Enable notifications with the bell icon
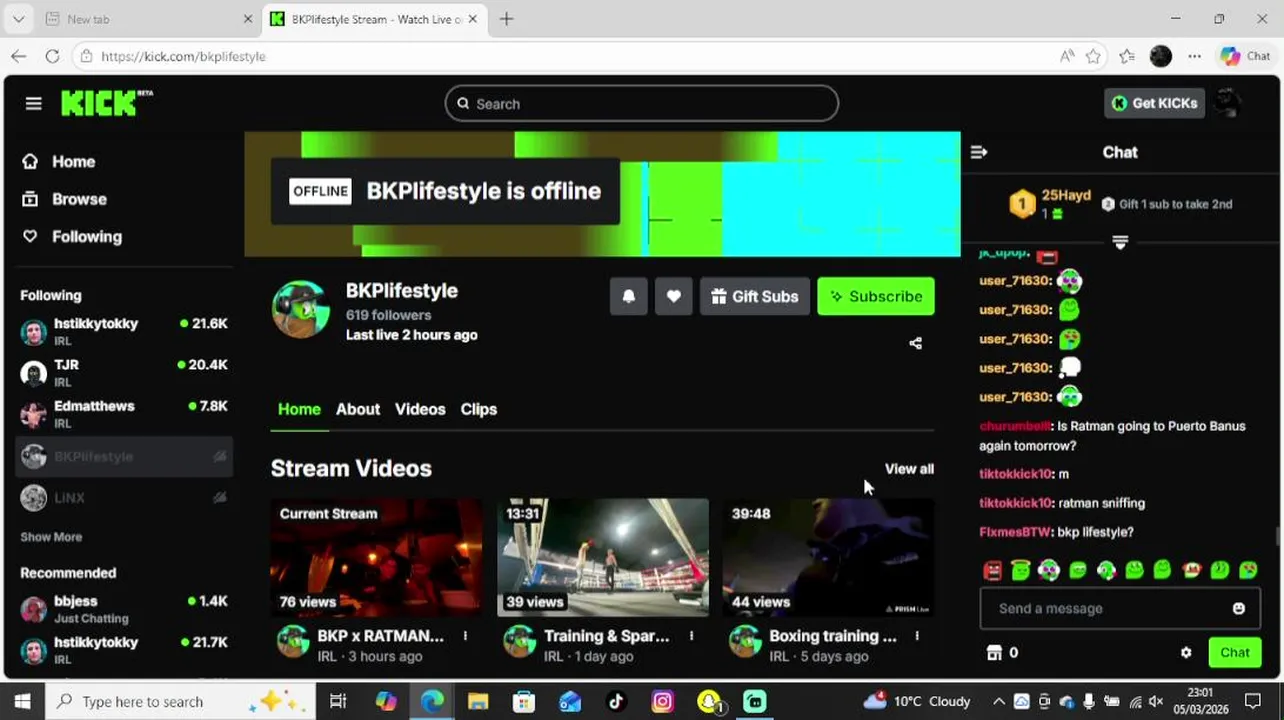 (628, 296)
